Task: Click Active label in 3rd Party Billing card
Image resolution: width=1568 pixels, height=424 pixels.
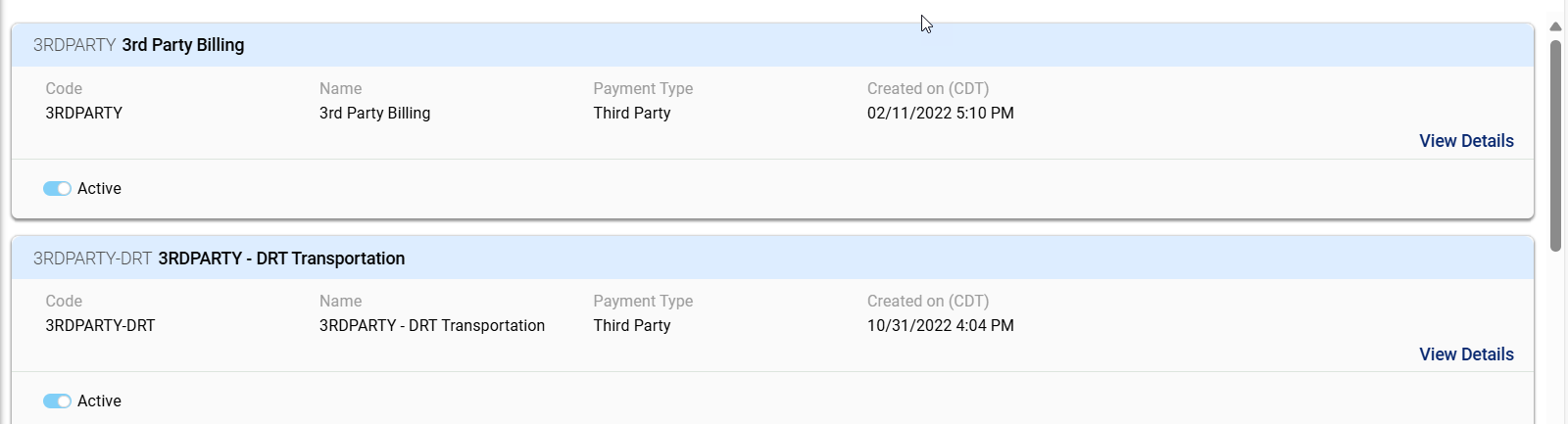Action: pos(99,188)
